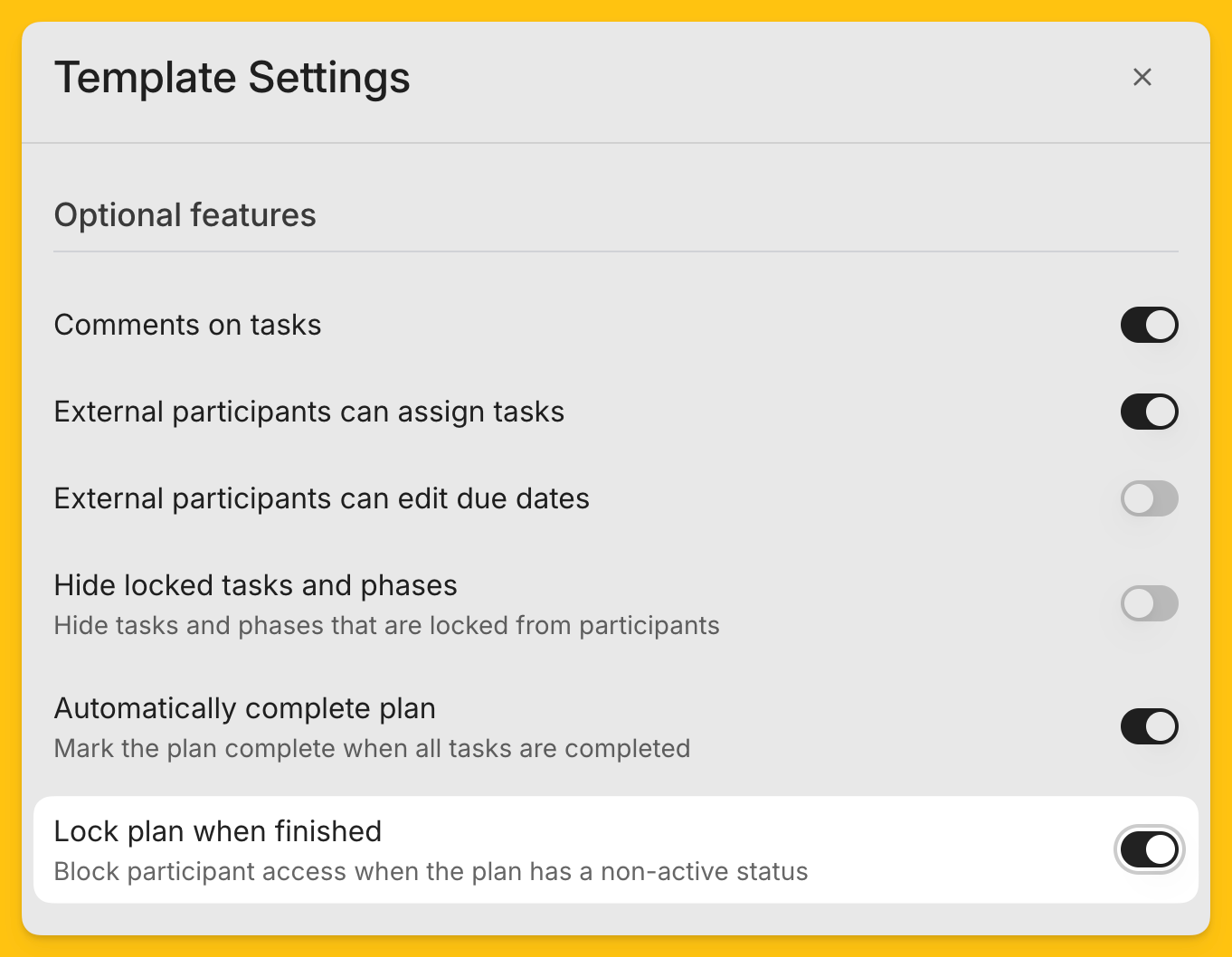Toggle off Automatically complete plan
Viewport: 1232px width, 957px height.
click(1149, 726)
